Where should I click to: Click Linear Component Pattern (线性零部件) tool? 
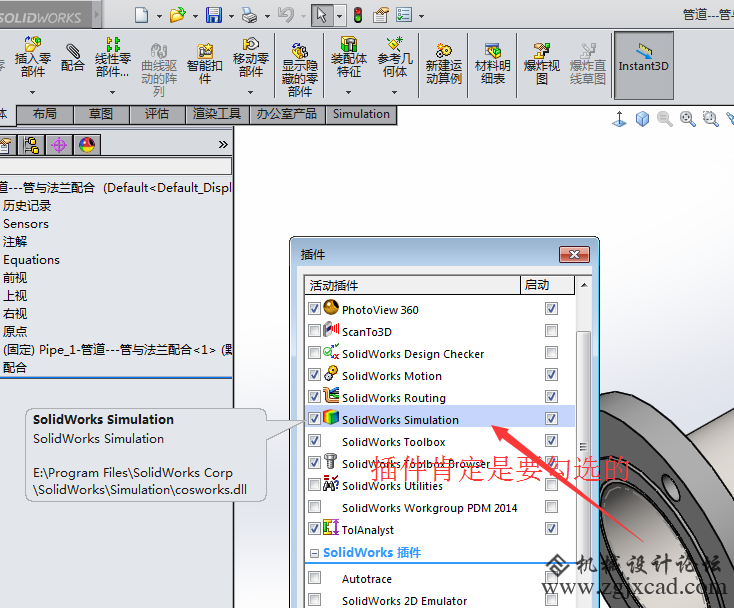click(112, 57)
